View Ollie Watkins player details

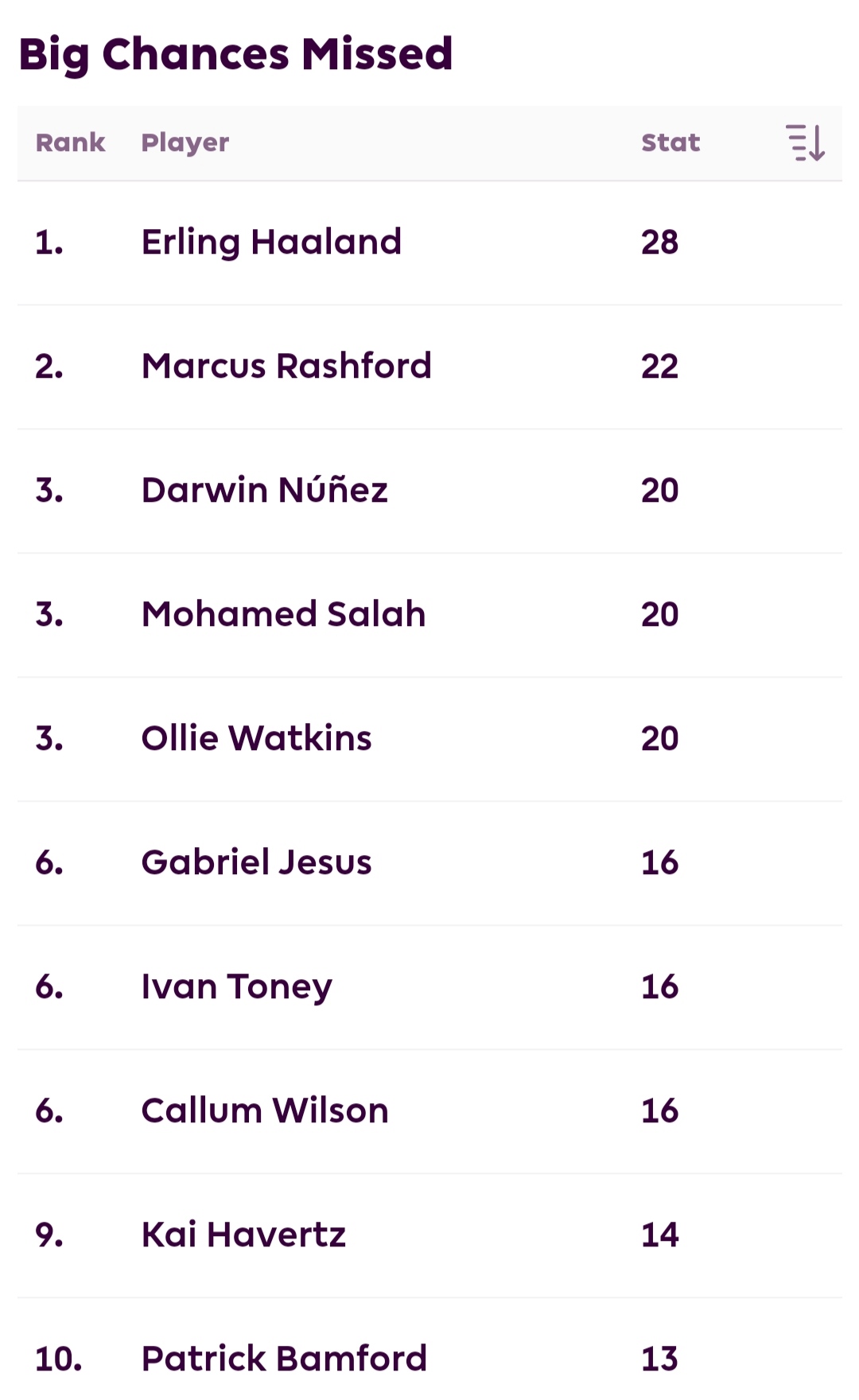point(256,738)
